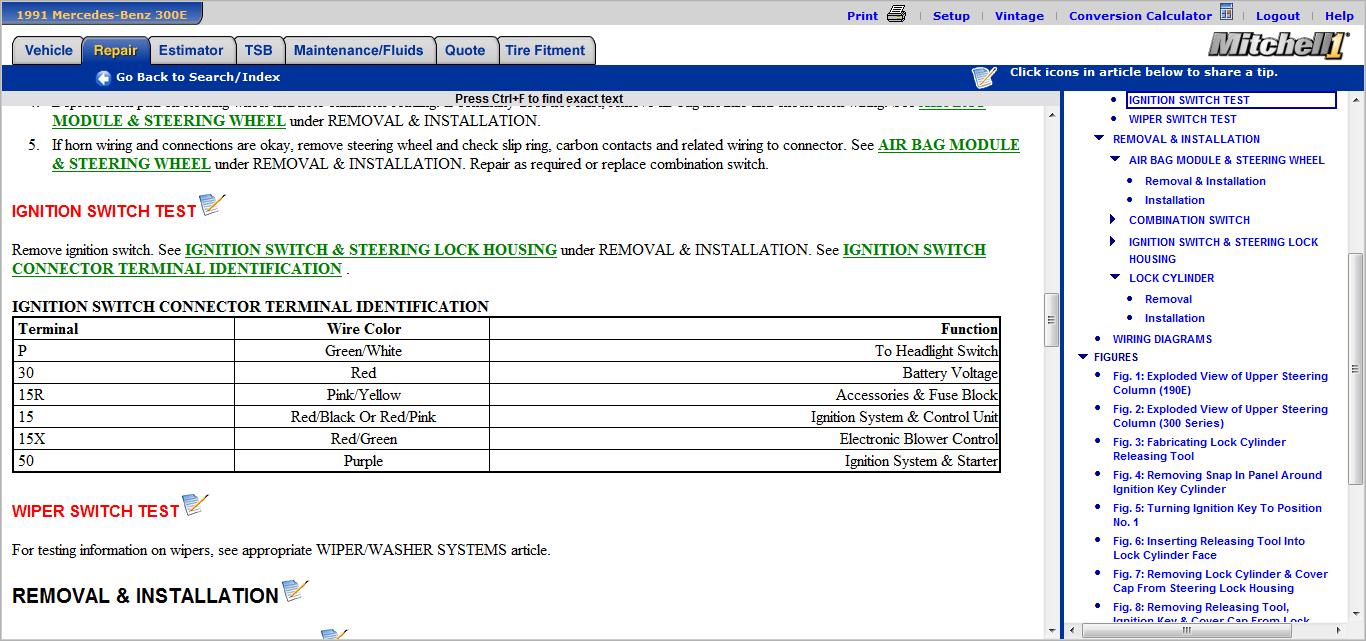Screen dimensions: 1366x641
Task: Open Fig. 1 Exploded View (190E)
Action: click(x=1220, y=383)
